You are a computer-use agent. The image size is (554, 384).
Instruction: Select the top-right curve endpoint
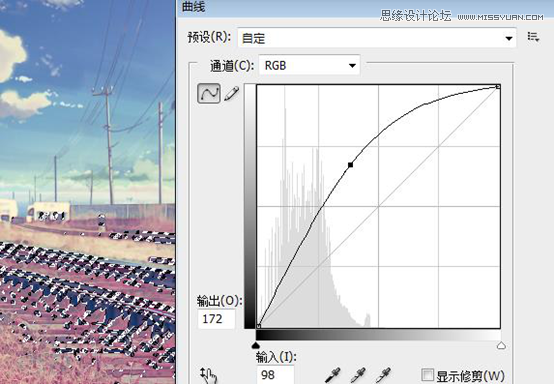[x=498, y=87]
